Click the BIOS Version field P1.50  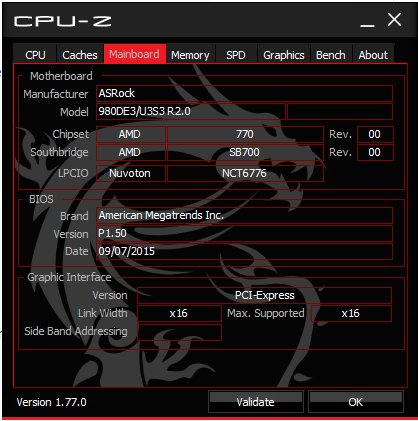tap(244, 233)
